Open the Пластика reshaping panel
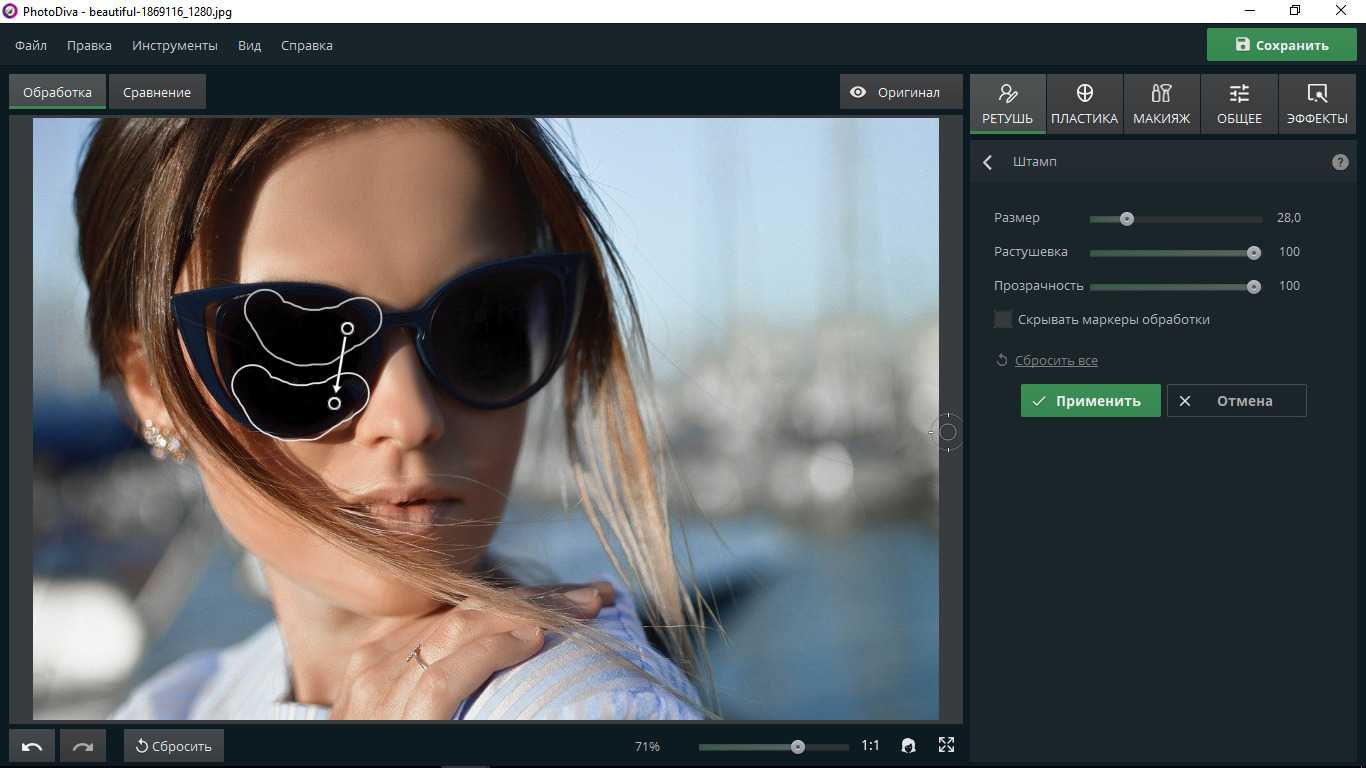Image resolution: width=1366 pixels, height=768 pixels. point(1084,104)
